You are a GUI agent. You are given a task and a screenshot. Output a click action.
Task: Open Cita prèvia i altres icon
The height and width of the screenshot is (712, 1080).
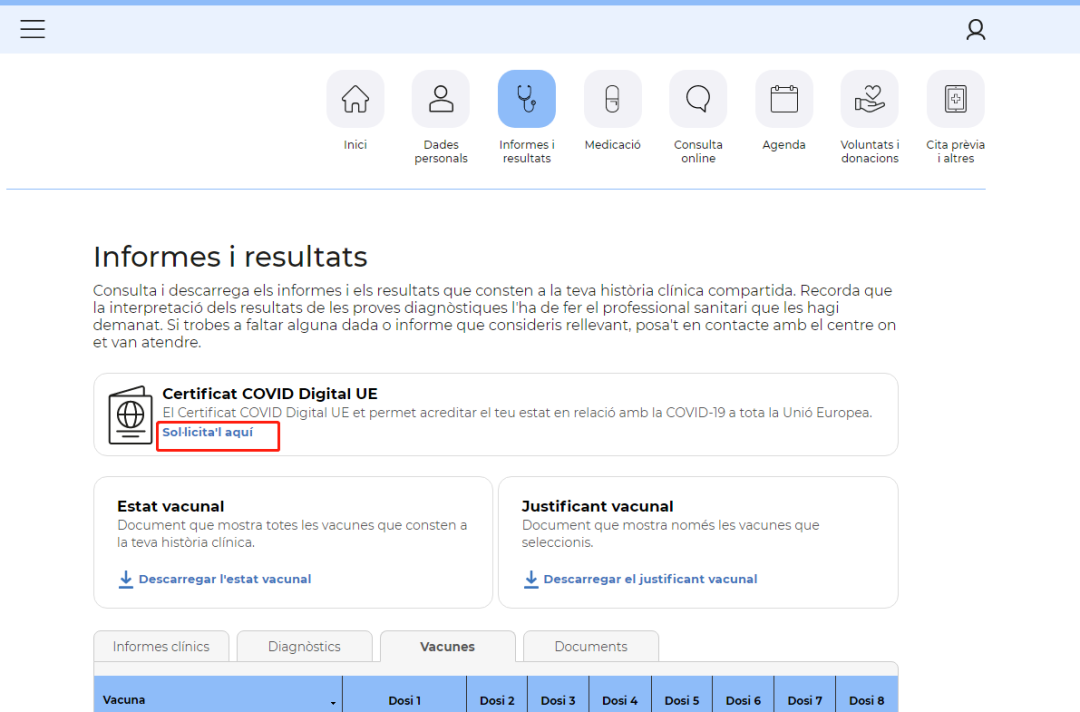(x=955, y=99)
